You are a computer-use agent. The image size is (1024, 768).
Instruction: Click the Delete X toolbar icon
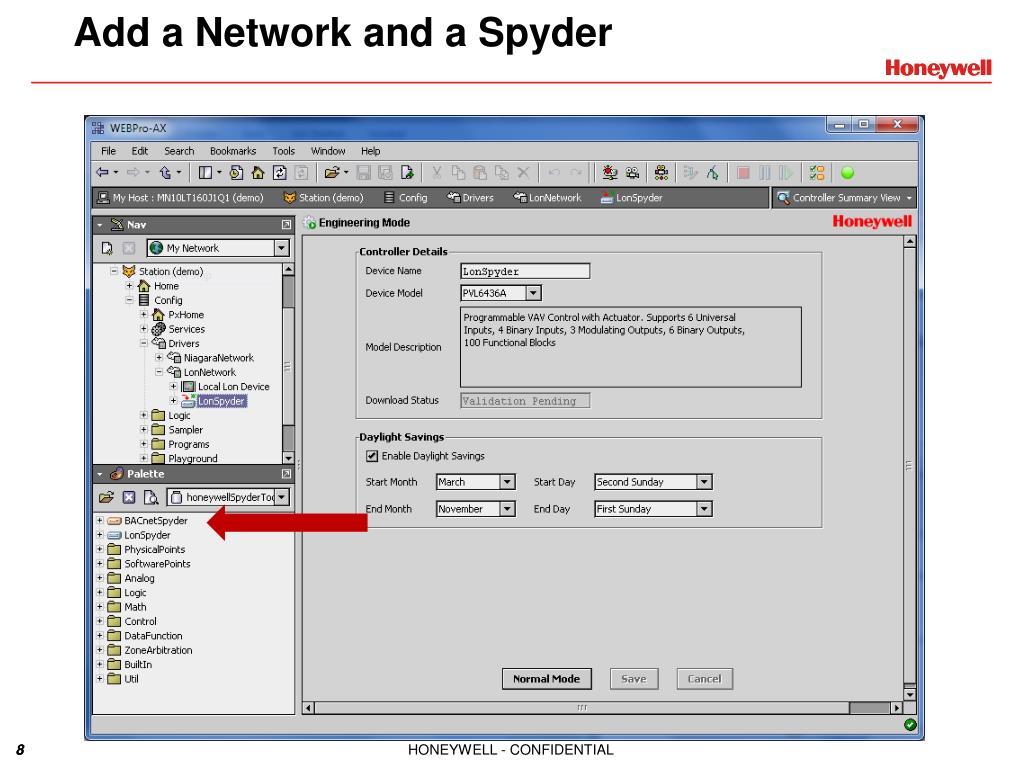click(523, 172)
